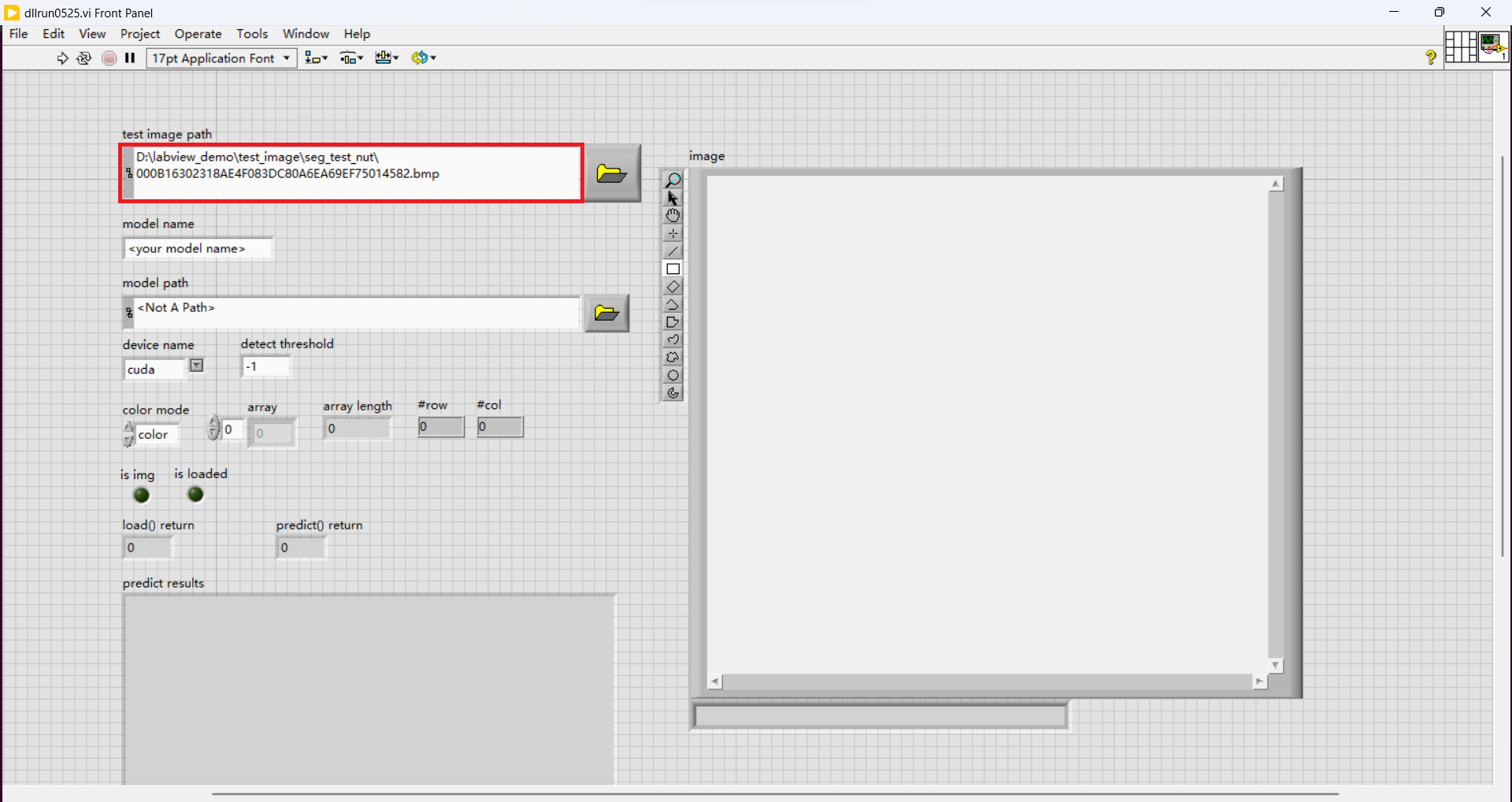This screenshot has height=802, width=1512.
Task: Select the Rotated Rectangle tool
Action: point(673,287)
